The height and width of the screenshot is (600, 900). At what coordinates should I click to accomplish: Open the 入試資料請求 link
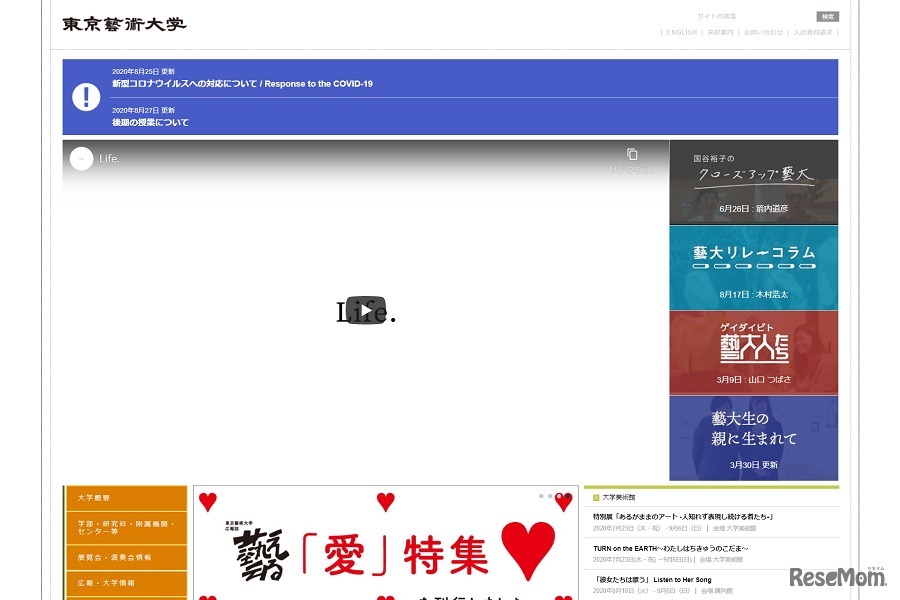[x=813, y=33]
